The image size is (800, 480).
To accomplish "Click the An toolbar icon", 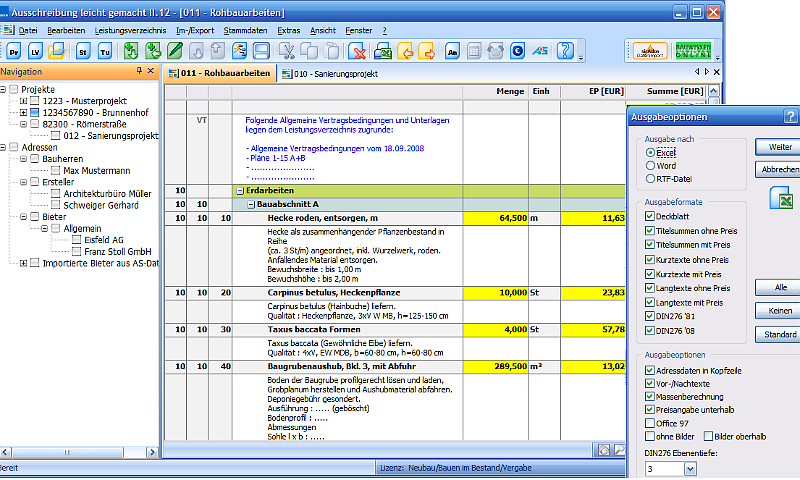I will [452, 51].
